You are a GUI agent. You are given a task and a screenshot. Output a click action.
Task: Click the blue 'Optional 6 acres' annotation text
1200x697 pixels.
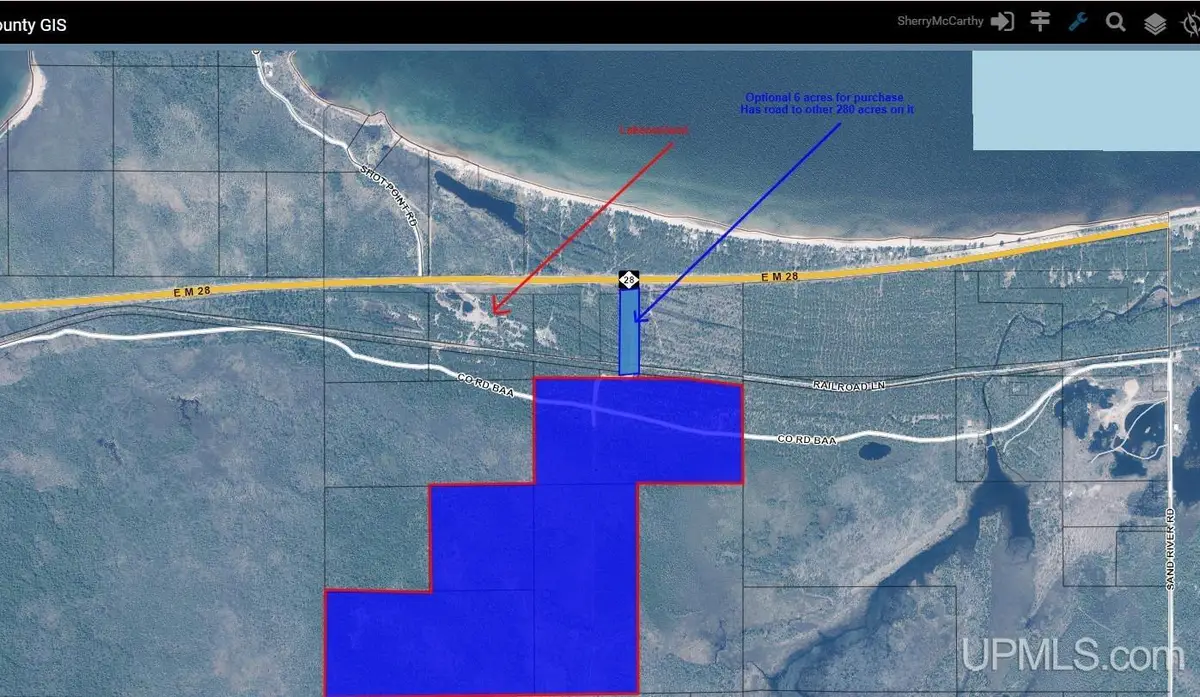[827, 103]
